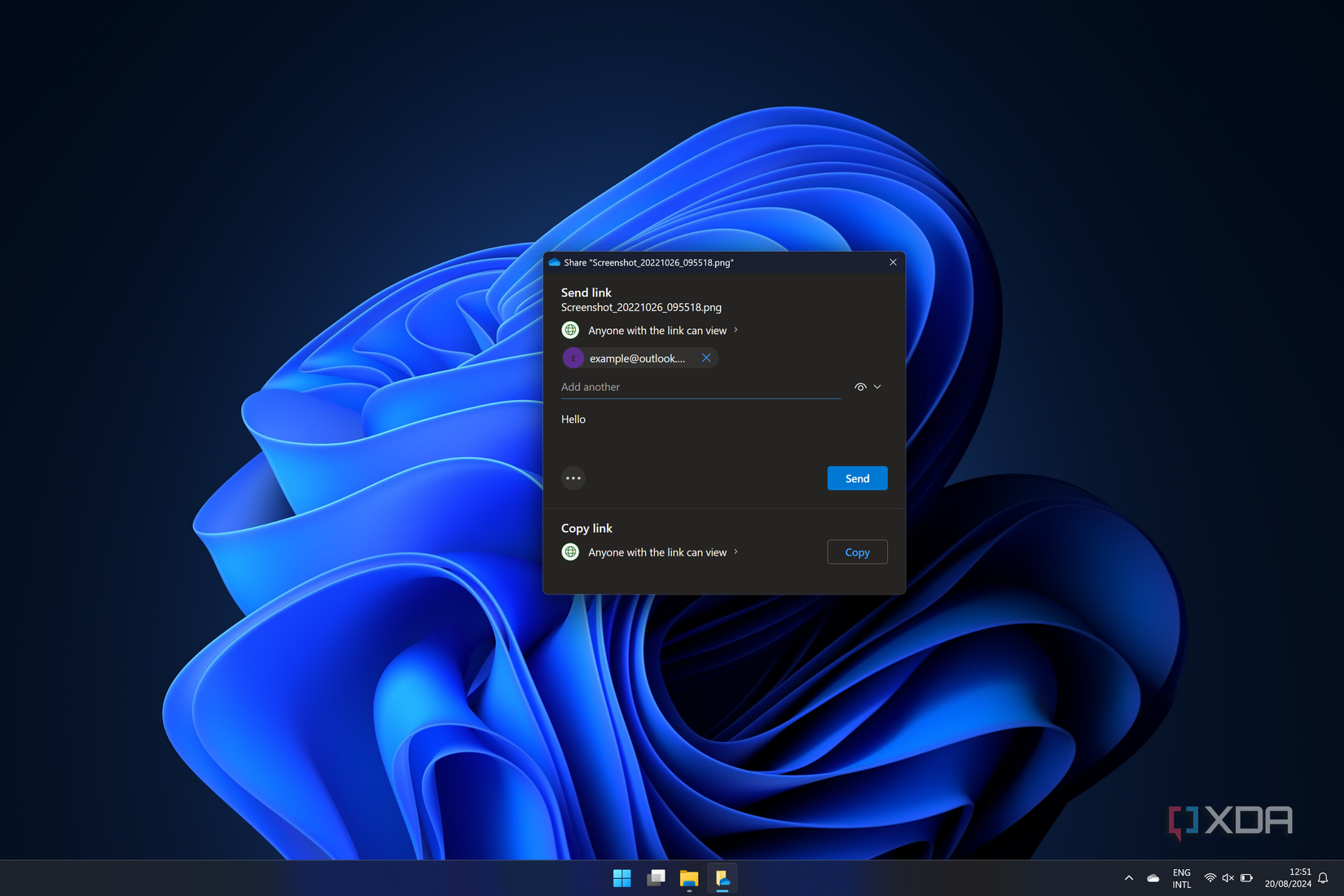Open the ENG INTL language switcher
This screenshot has width=1344, height=896.
(1182, 878)
